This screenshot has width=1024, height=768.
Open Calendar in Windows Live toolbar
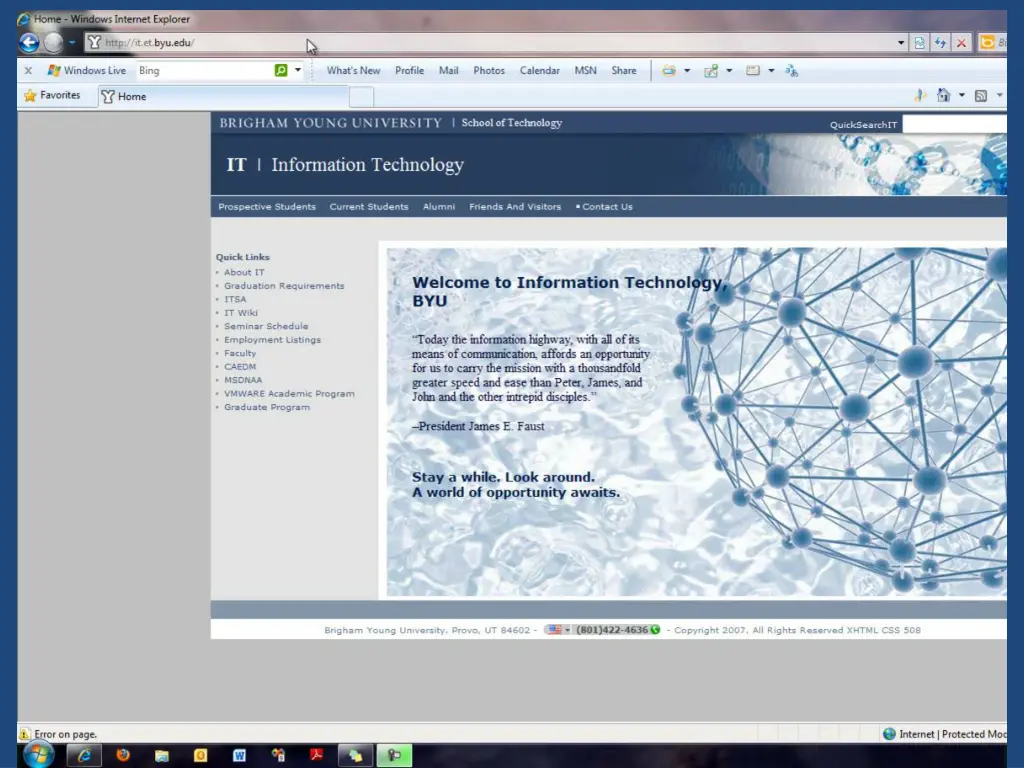(x=539, y=71)
